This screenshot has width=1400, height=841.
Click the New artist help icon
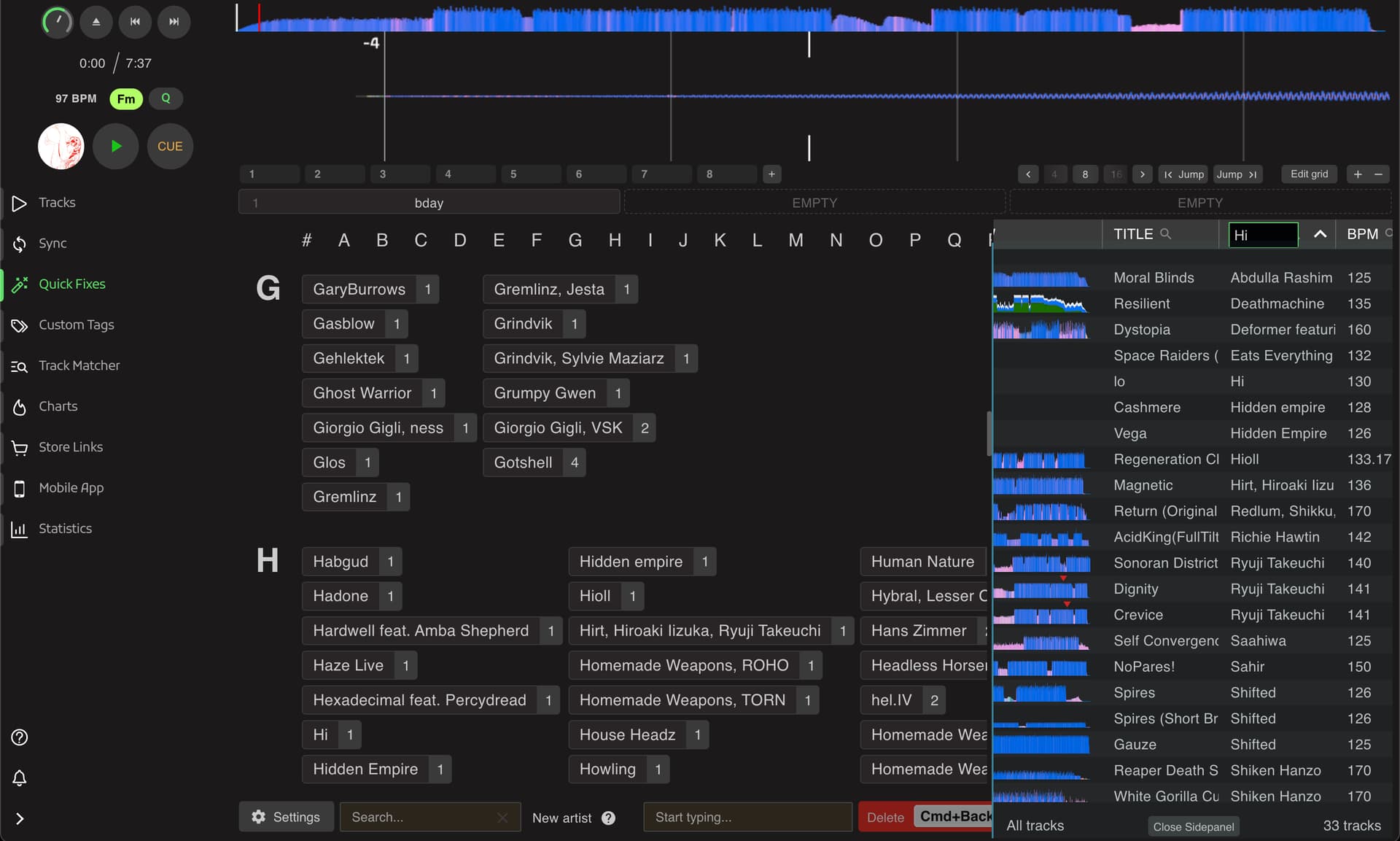608,818
